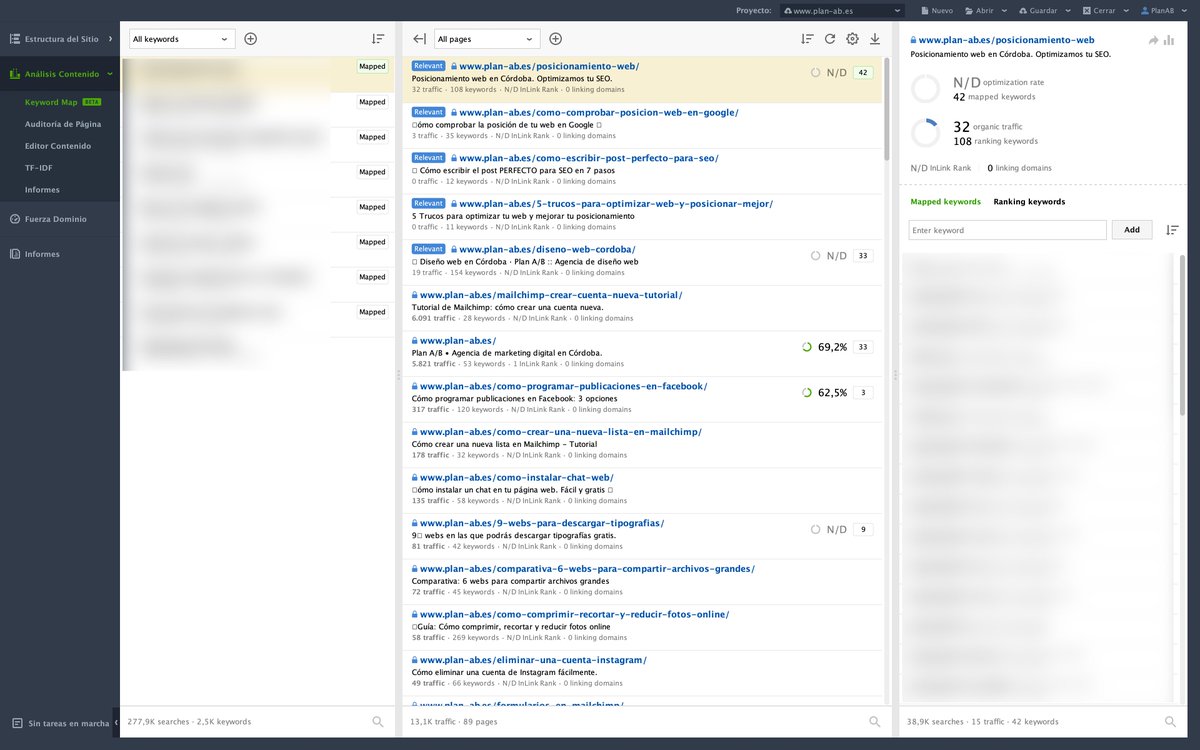Viewport: 1200px width, 750px height.
Task: Search pages using magnifier in pages panel footer
Action: click(875, 721)
